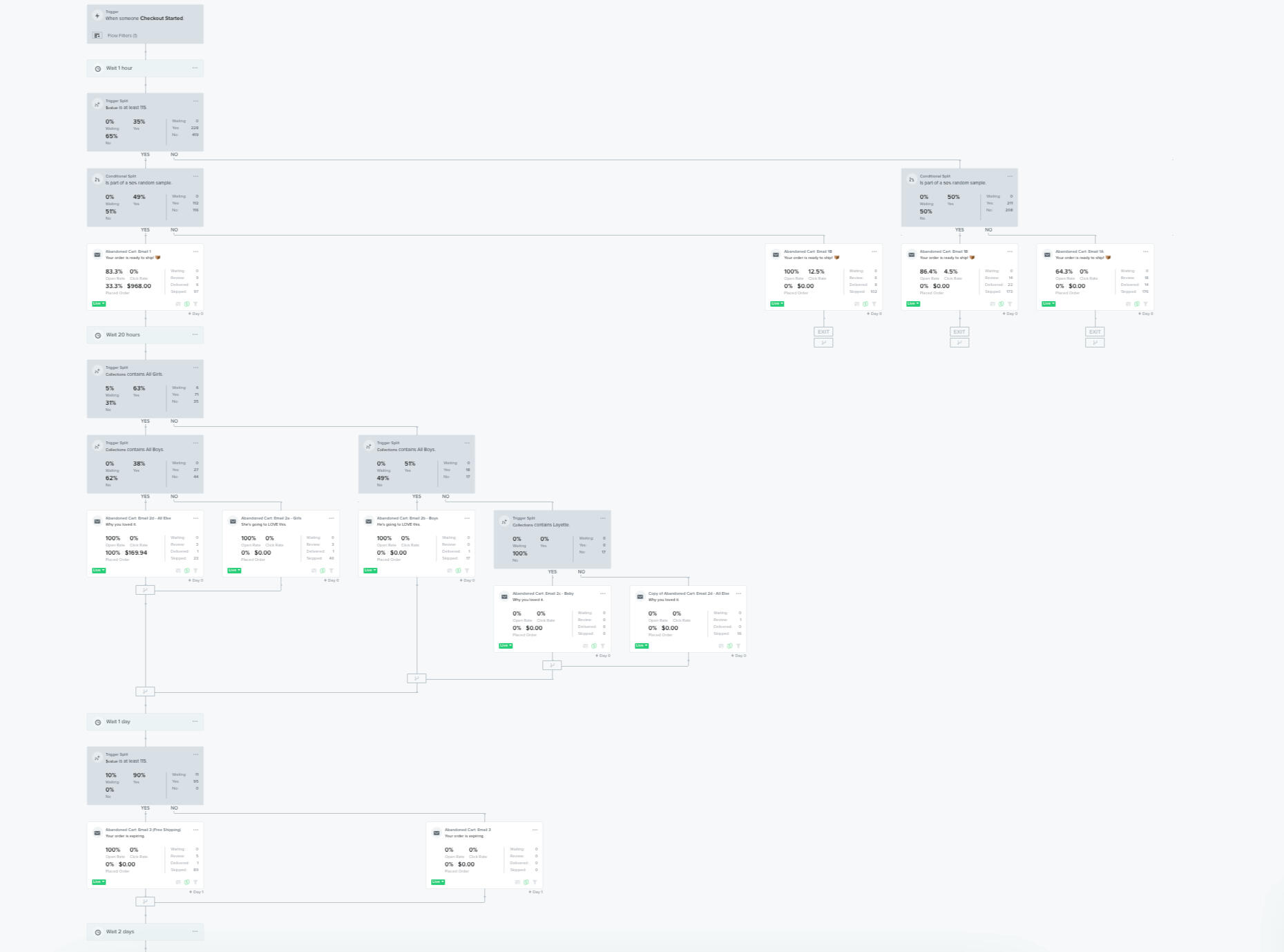Click envelope icon on Email 3 (Free Shipping)
Image resolution: width=1284 pixels, height=952 pixels.
click(x=97, y=832)
